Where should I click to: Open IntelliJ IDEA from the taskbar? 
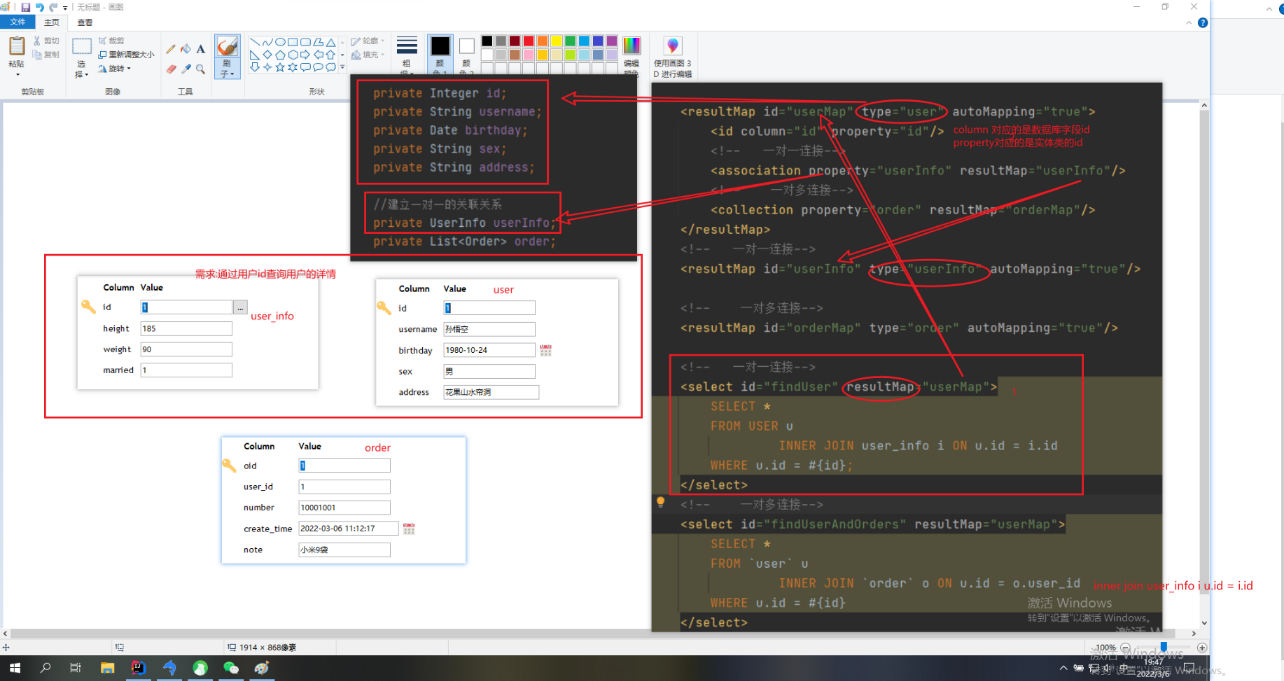pyautogui.click(x=138, y=667)
